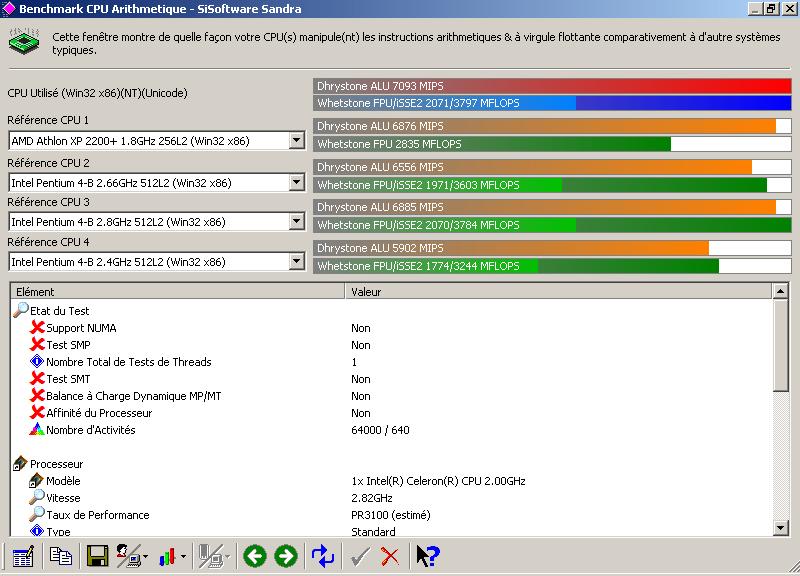The height and width of the screenshot is (576, 800).
Task: Click the Nombre d'Activités label
Action: 90,430
